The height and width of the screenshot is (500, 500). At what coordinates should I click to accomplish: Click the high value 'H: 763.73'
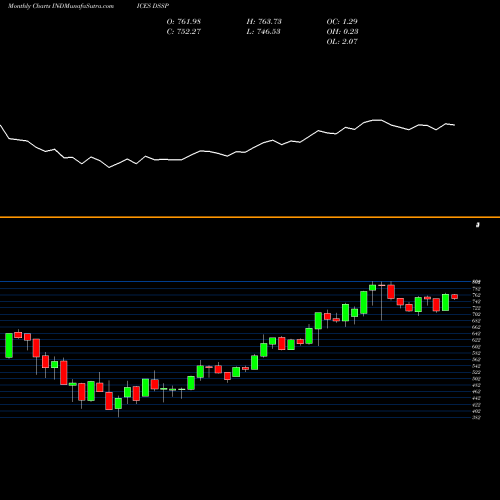click(x=264, y=21)
